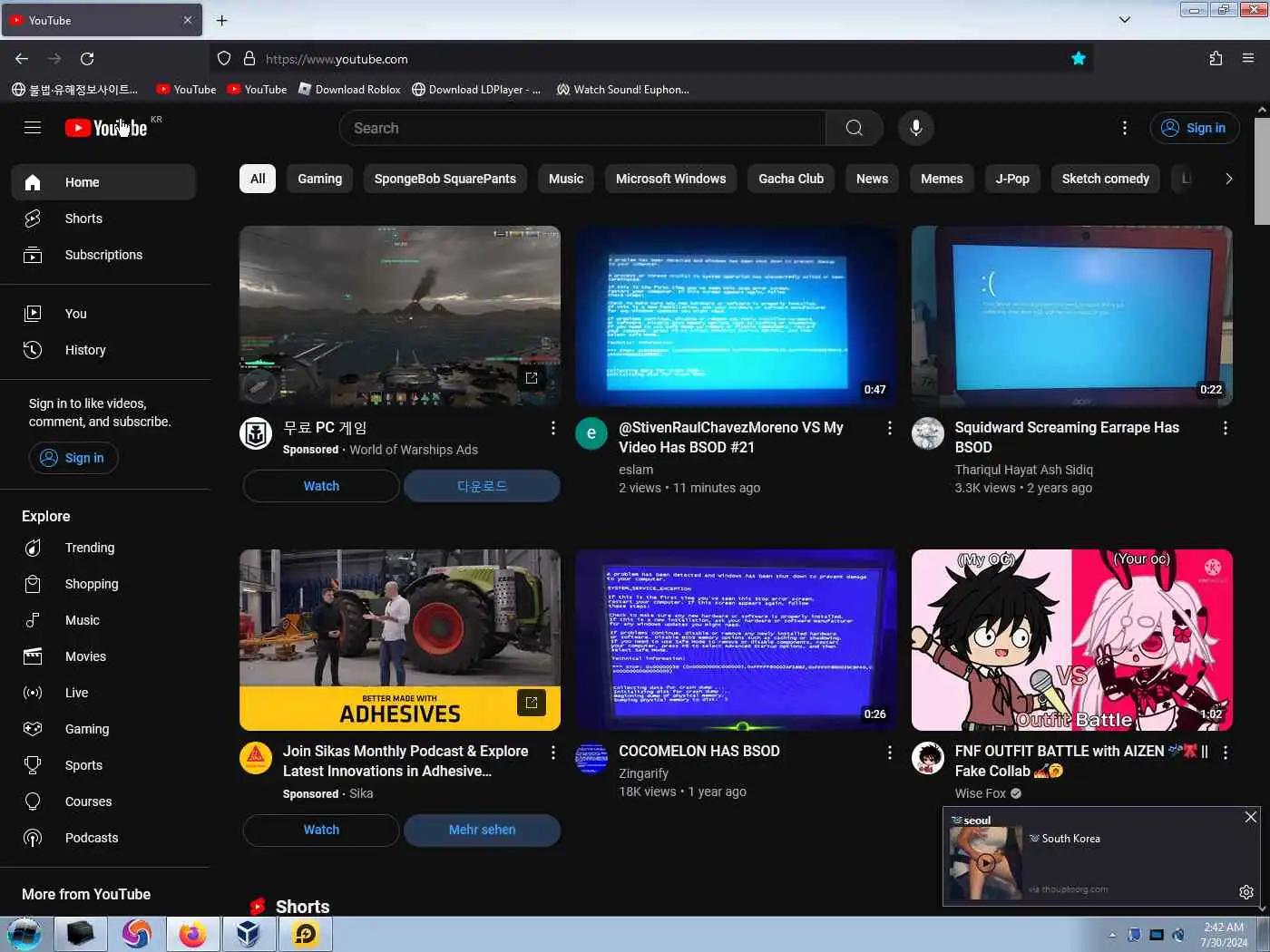The image size is (1270, 952).
Task: Select the SpongeBob SquarePants chip
Action: coord(445,179)
